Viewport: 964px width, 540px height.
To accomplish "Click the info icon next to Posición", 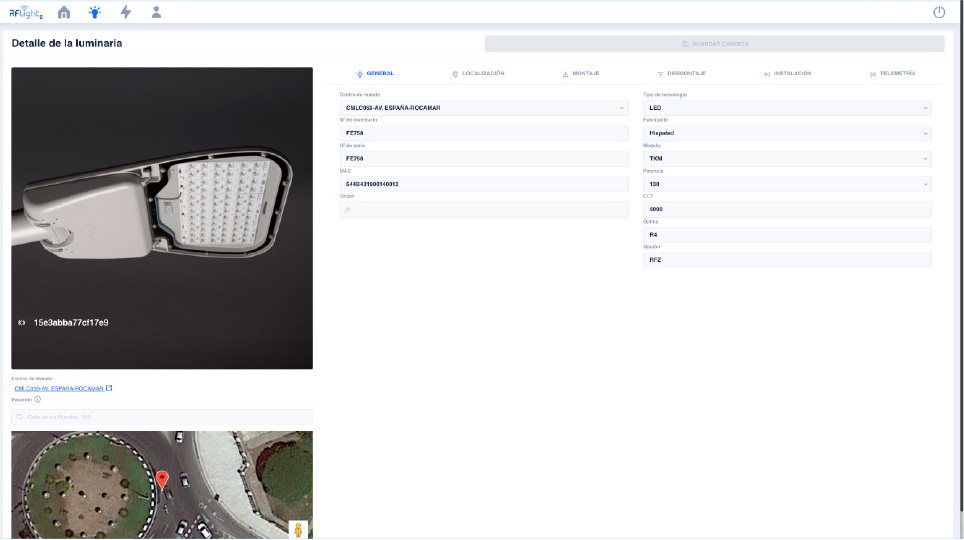I will [38, 399].
